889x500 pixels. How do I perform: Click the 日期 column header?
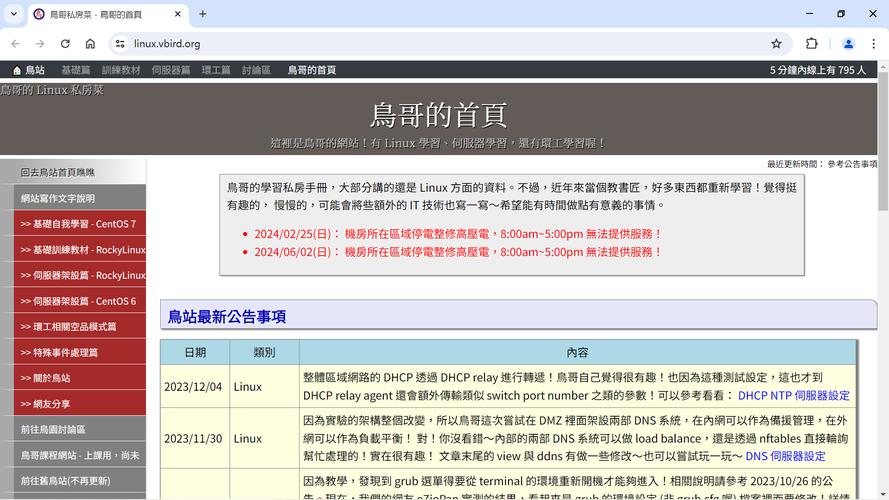tap(195, 353)
